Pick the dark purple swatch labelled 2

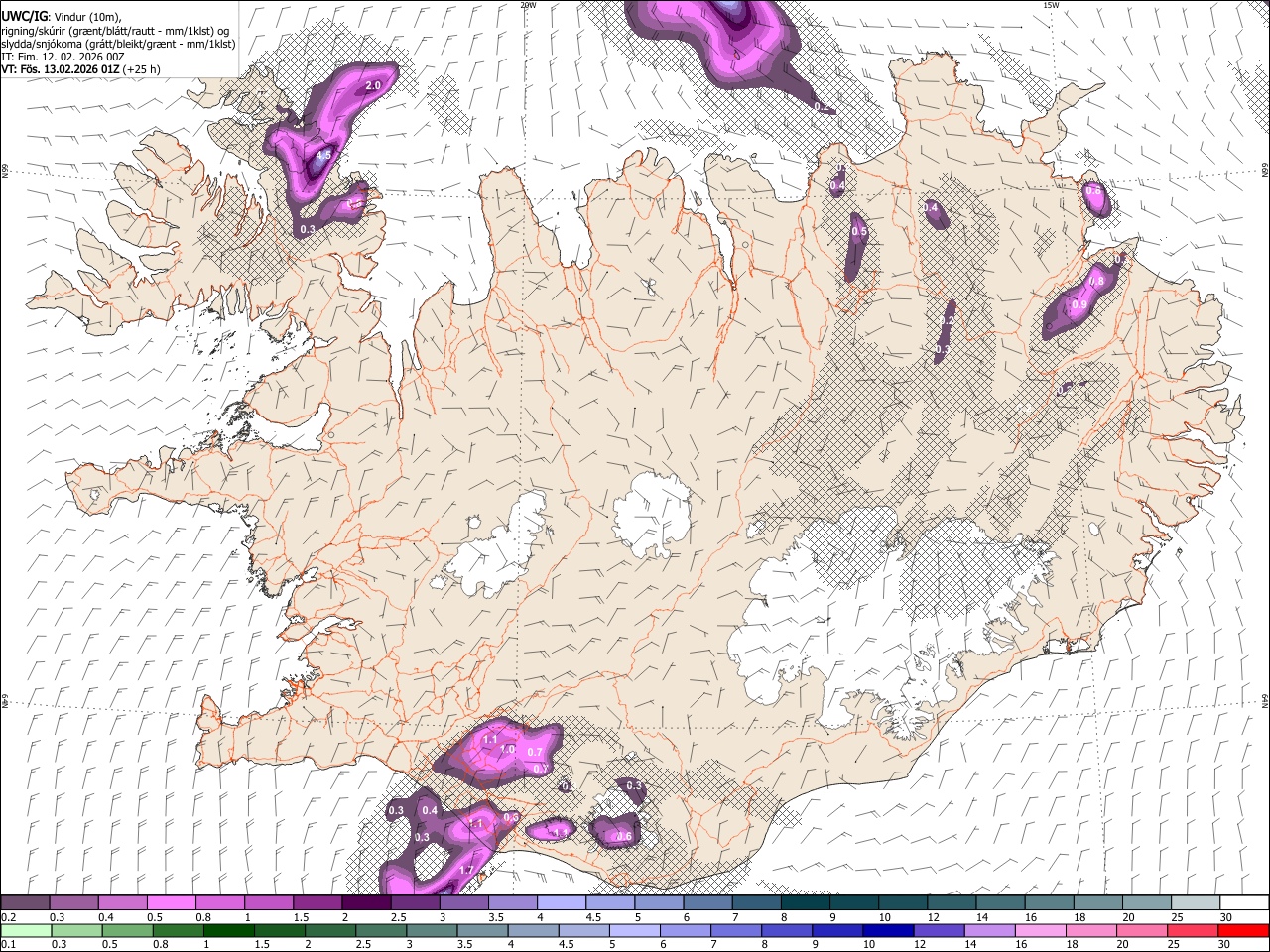366,902
